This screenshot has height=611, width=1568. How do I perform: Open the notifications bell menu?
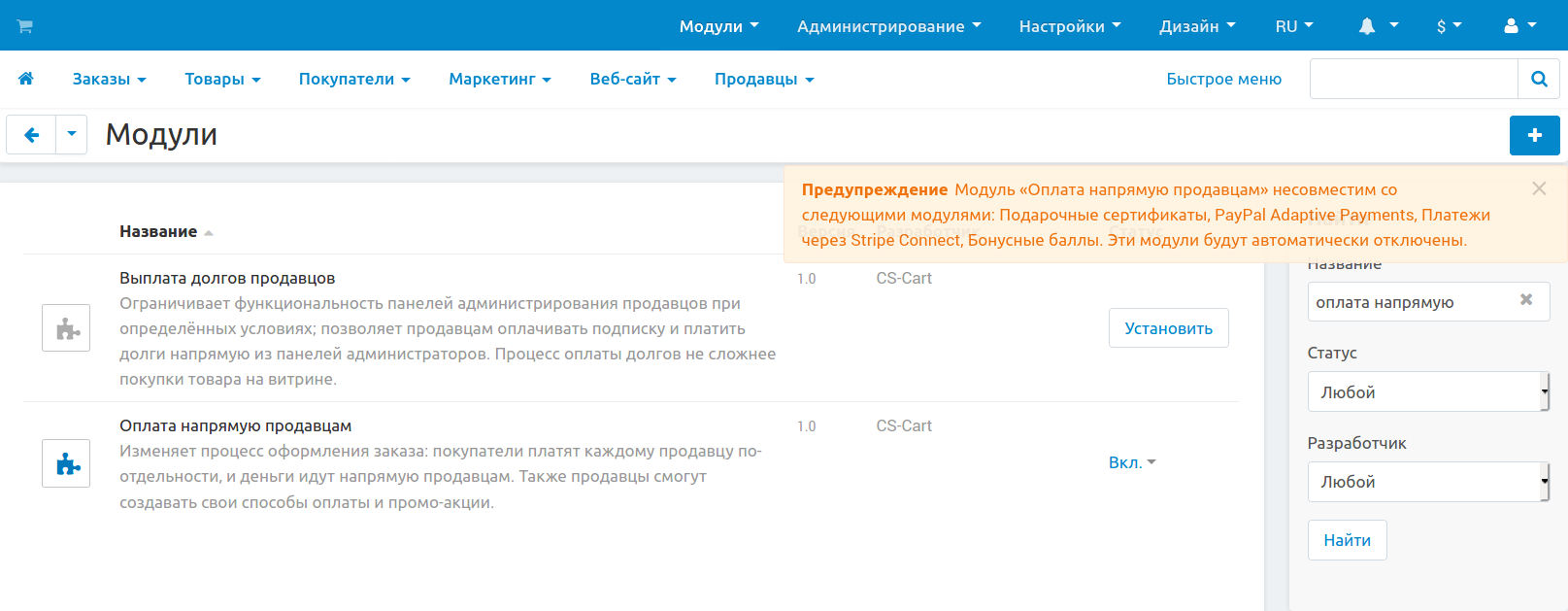pos(1377,26)
